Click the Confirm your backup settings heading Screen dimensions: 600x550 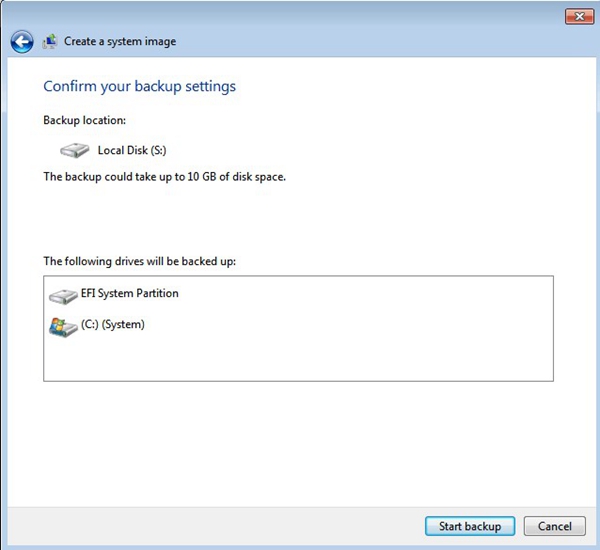140,86
